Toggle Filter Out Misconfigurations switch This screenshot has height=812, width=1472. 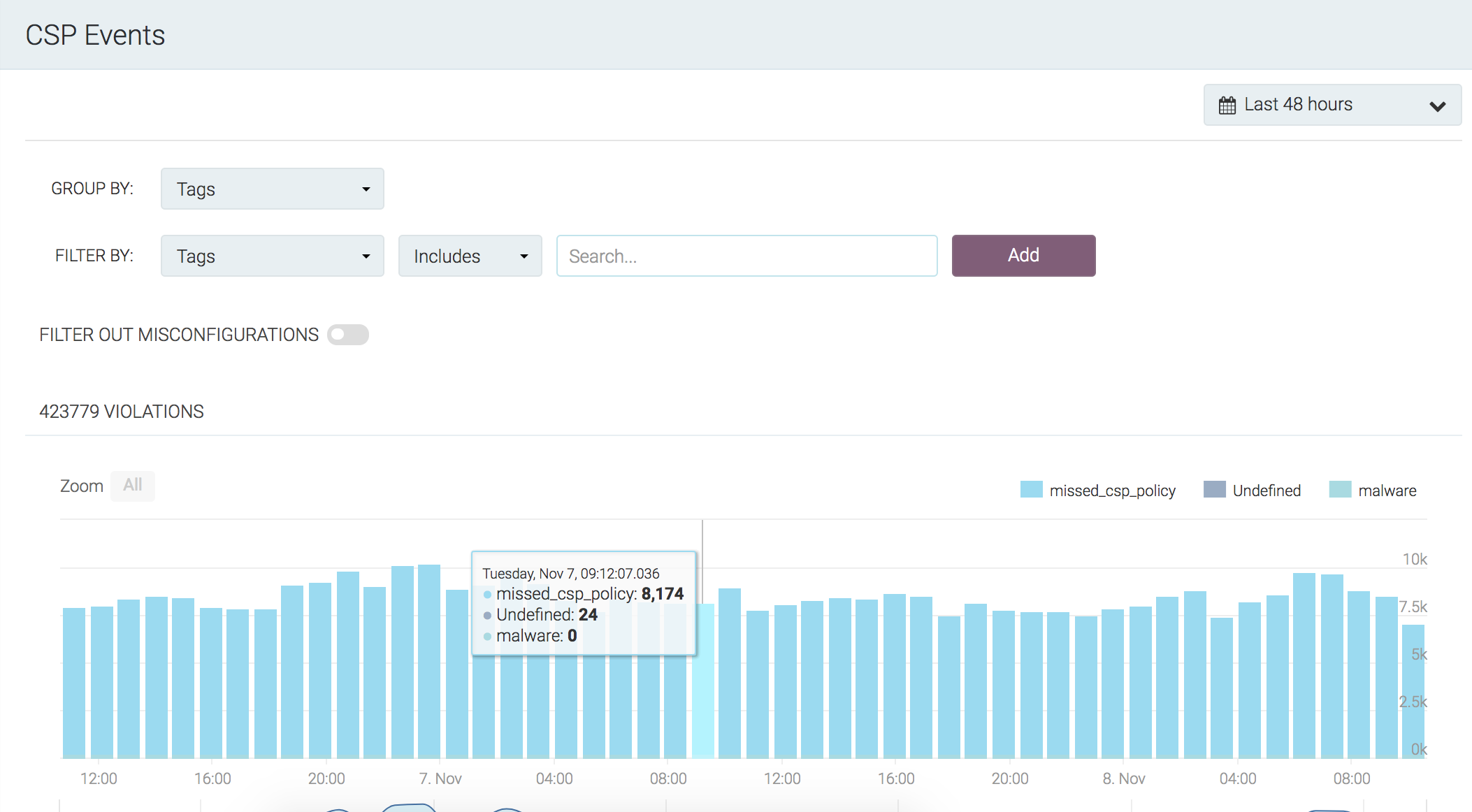(x=348, y=335)
